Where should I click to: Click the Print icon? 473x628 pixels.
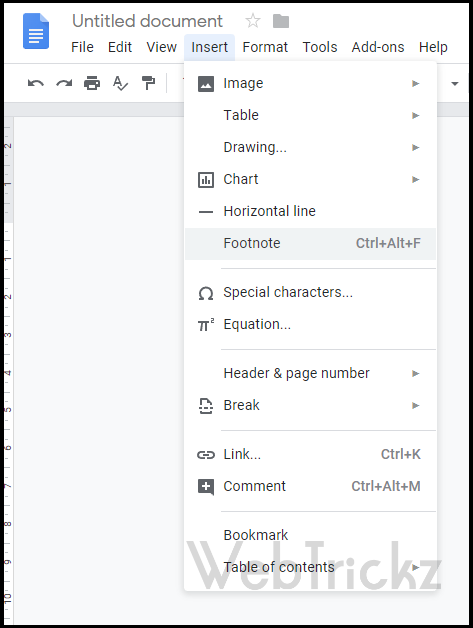pyautogui.click(x=92, y=83)
